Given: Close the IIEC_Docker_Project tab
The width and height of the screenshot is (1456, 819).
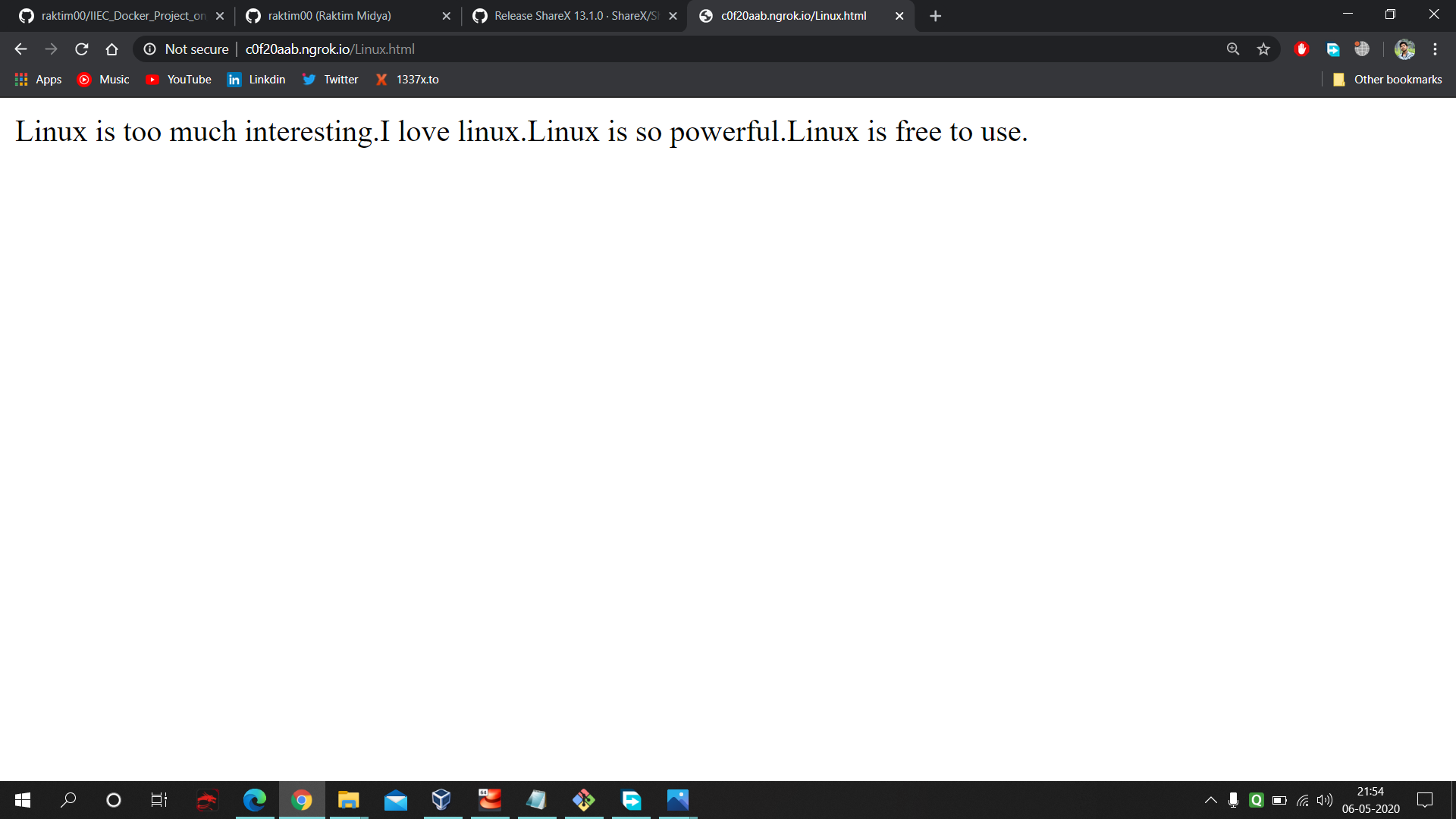Looking at the screenshot, I should 220,16.
